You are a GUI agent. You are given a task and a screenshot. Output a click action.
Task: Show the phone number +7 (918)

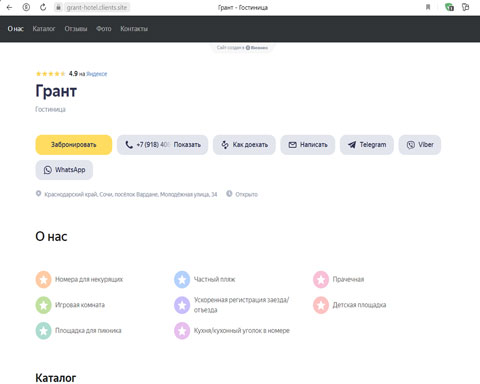click(x=162, y=145)
